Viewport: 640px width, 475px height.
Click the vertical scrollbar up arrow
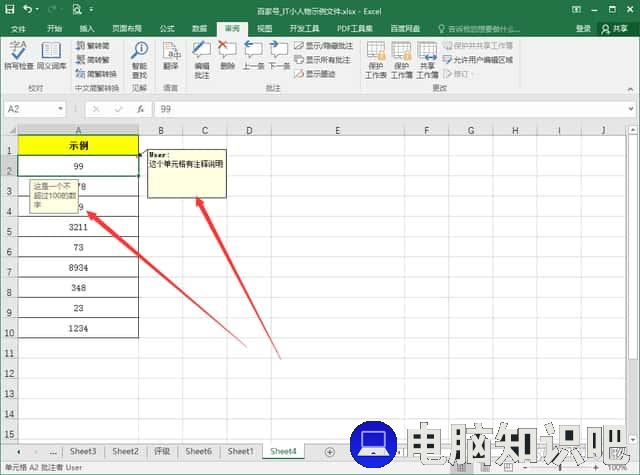pos(633,130)
